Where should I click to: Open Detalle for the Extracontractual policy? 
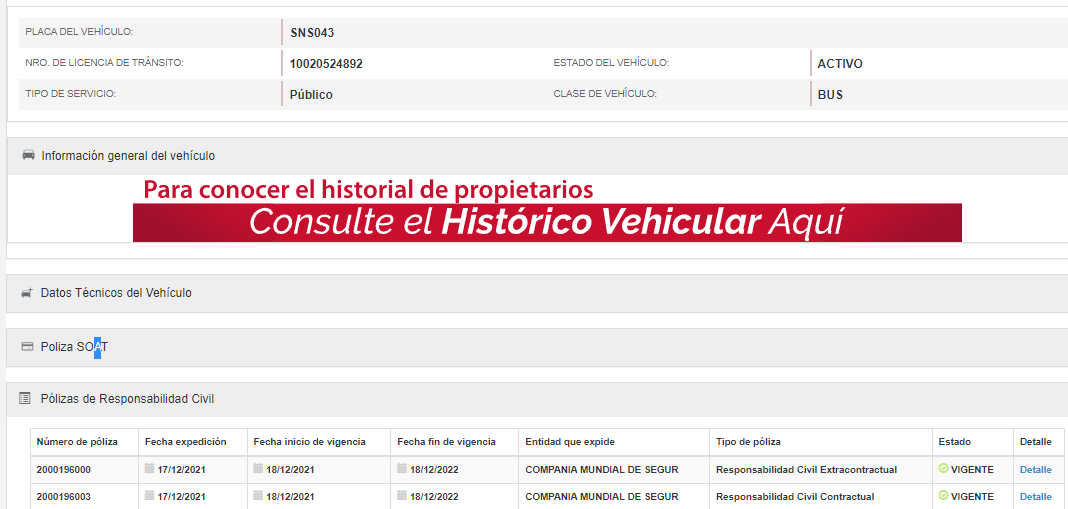(1035, 470)
